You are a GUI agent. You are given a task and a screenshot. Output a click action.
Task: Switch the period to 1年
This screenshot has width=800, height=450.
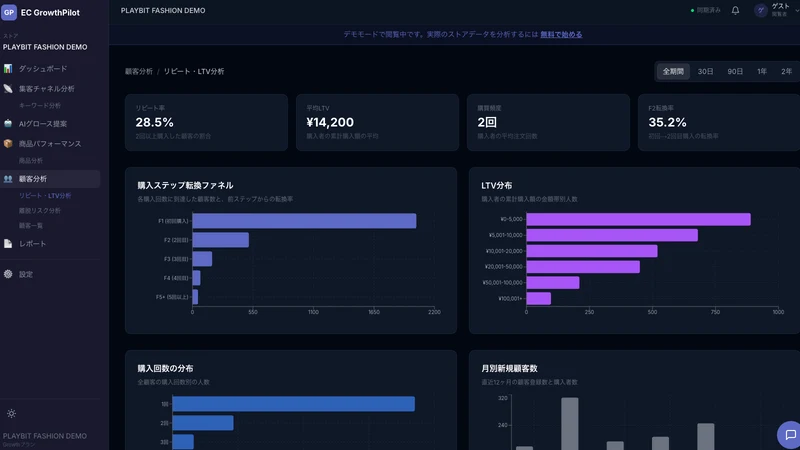pos(762,71)
